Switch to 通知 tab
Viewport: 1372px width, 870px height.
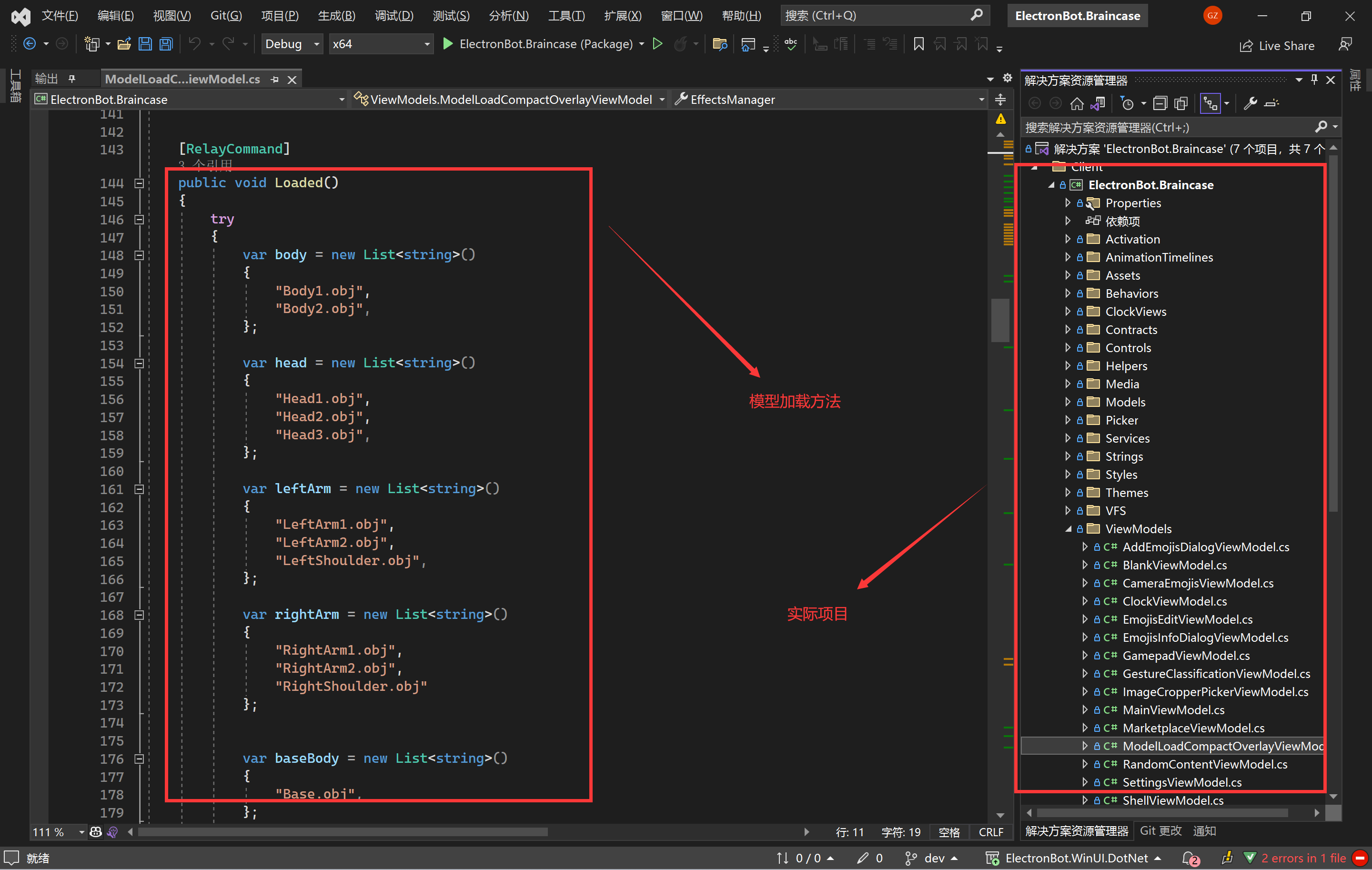point(1204,830)
